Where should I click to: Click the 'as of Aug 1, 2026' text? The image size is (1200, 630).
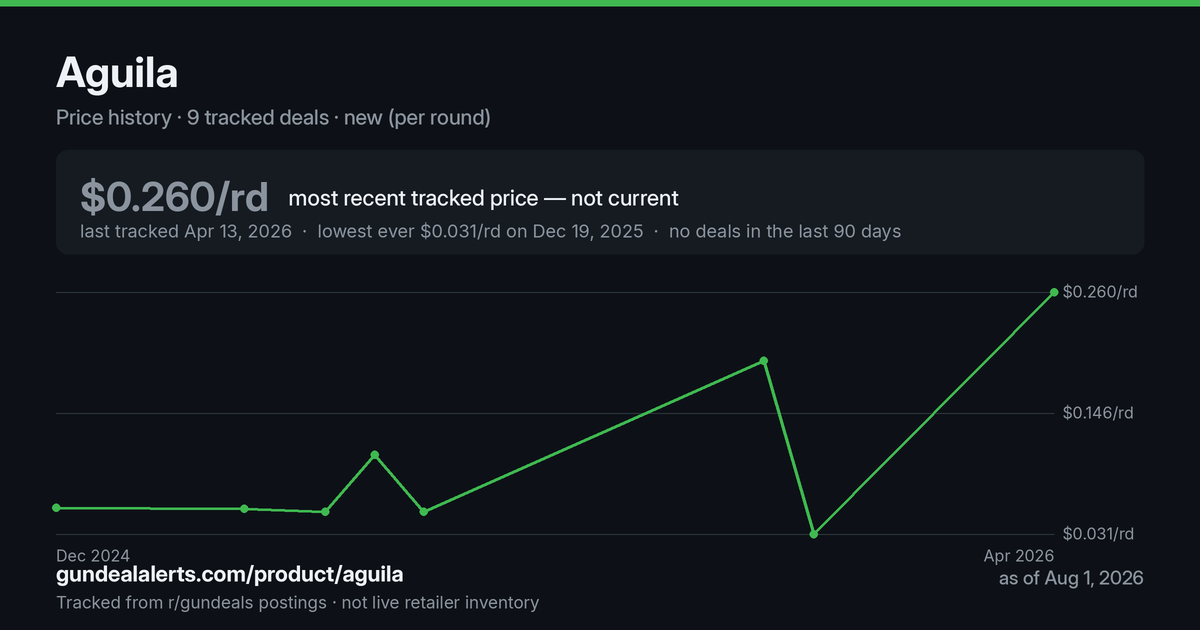pos(1071,579)
